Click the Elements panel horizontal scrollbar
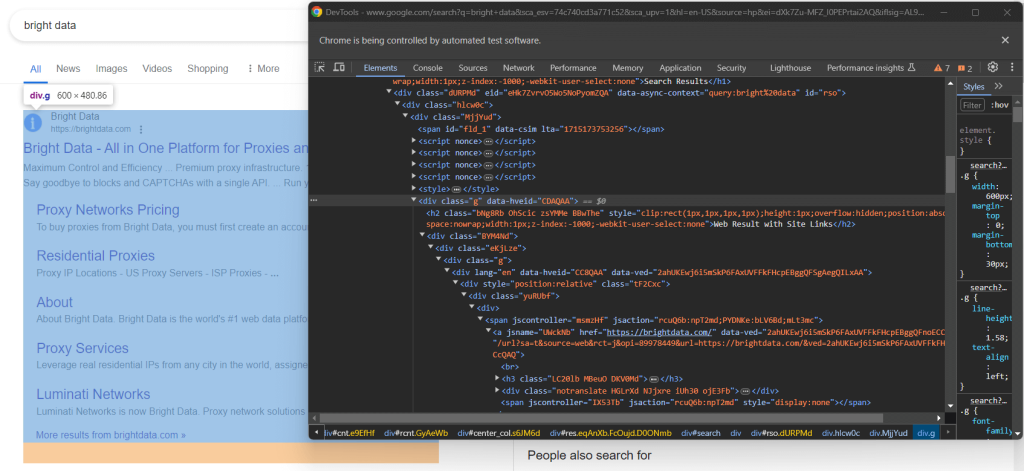This screenshot has height=471, width=1024. [600, 417]
